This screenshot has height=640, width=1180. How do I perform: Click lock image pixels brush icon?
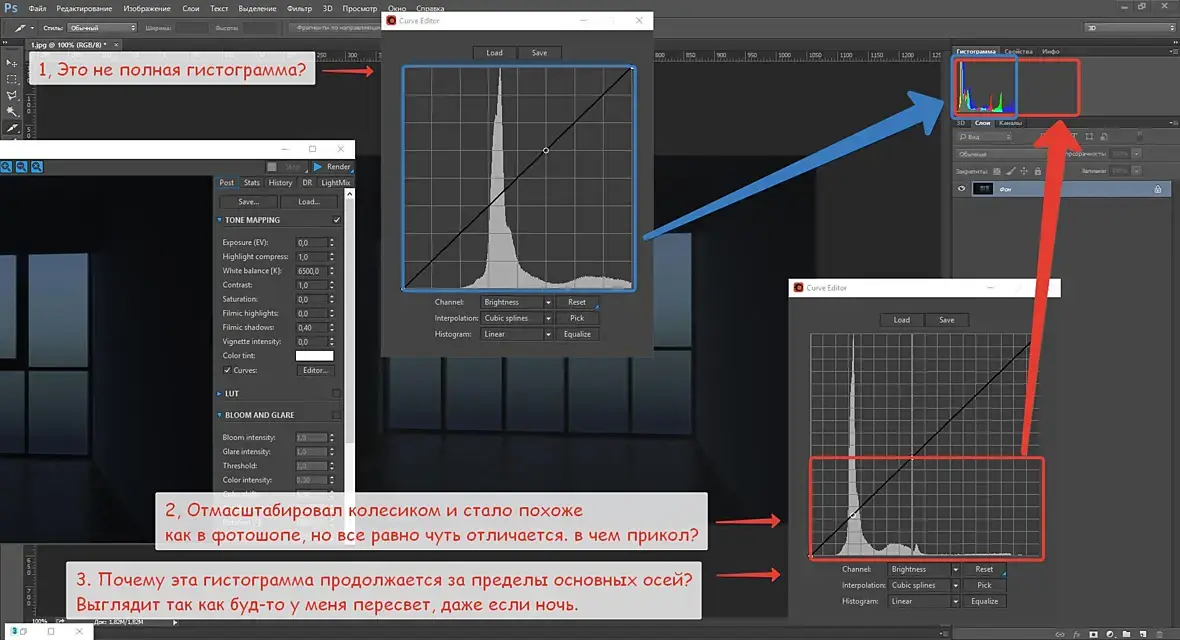pos(1010,171)
